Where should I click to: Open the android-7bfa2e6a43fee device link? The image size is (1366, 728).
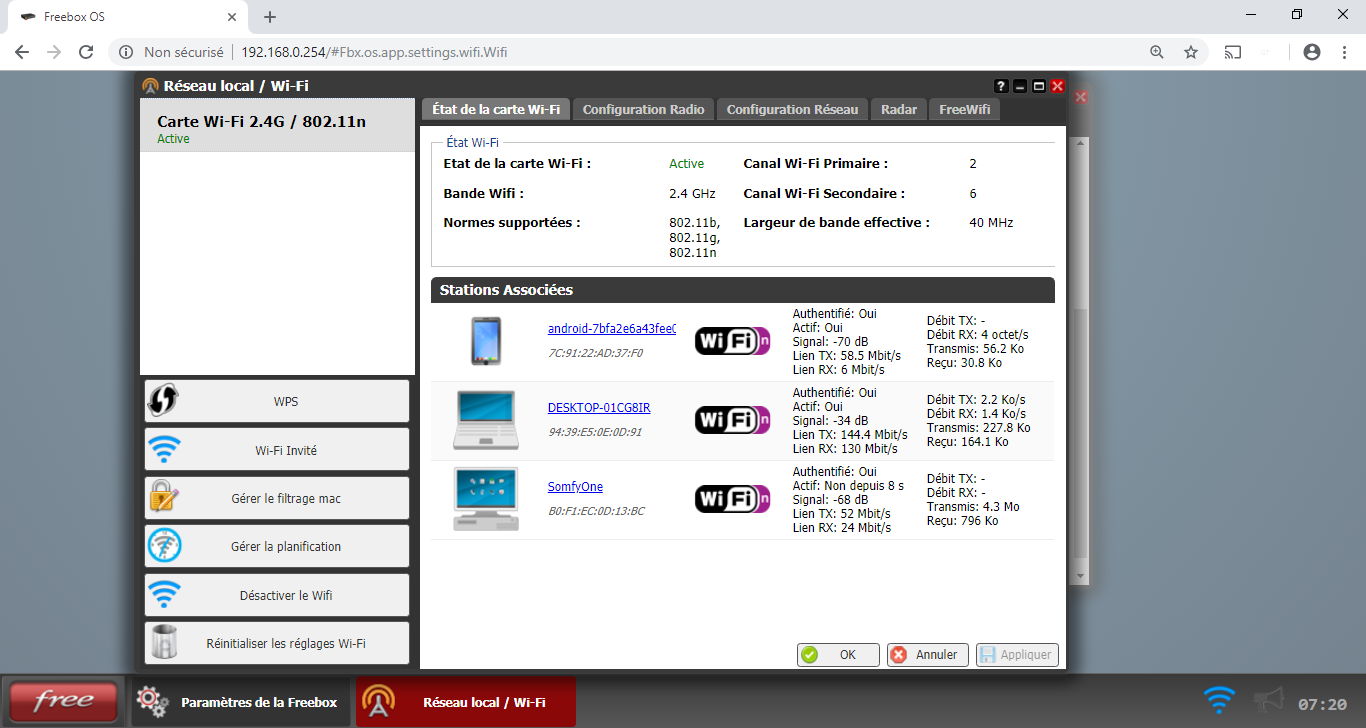point(611,329)
